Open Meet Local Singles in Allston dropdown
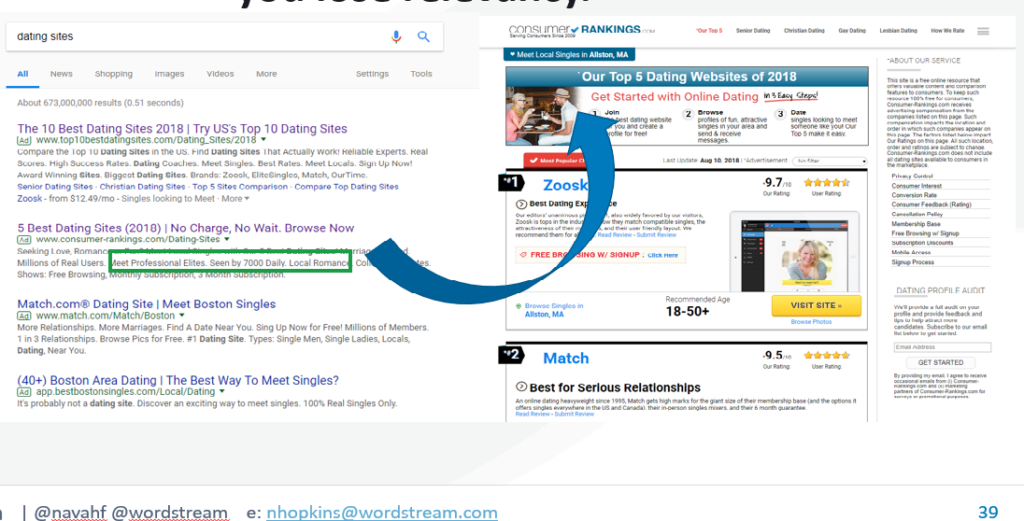1024x521 pixels. click(x=569, y=55)
